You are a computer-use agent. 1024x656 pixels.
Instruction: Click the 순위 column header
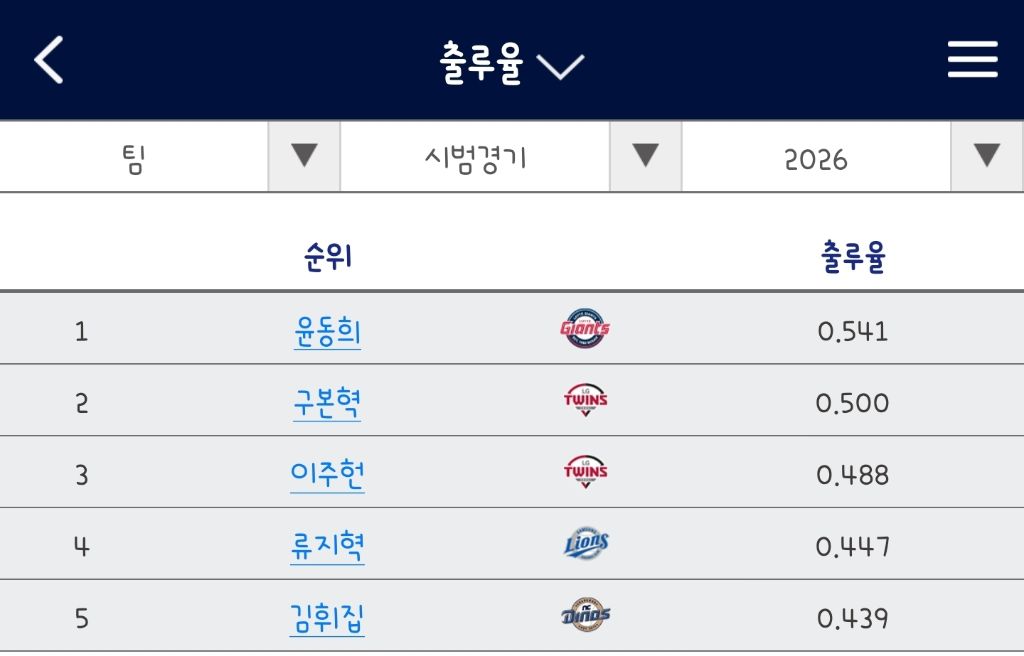[x=328, y=256]
